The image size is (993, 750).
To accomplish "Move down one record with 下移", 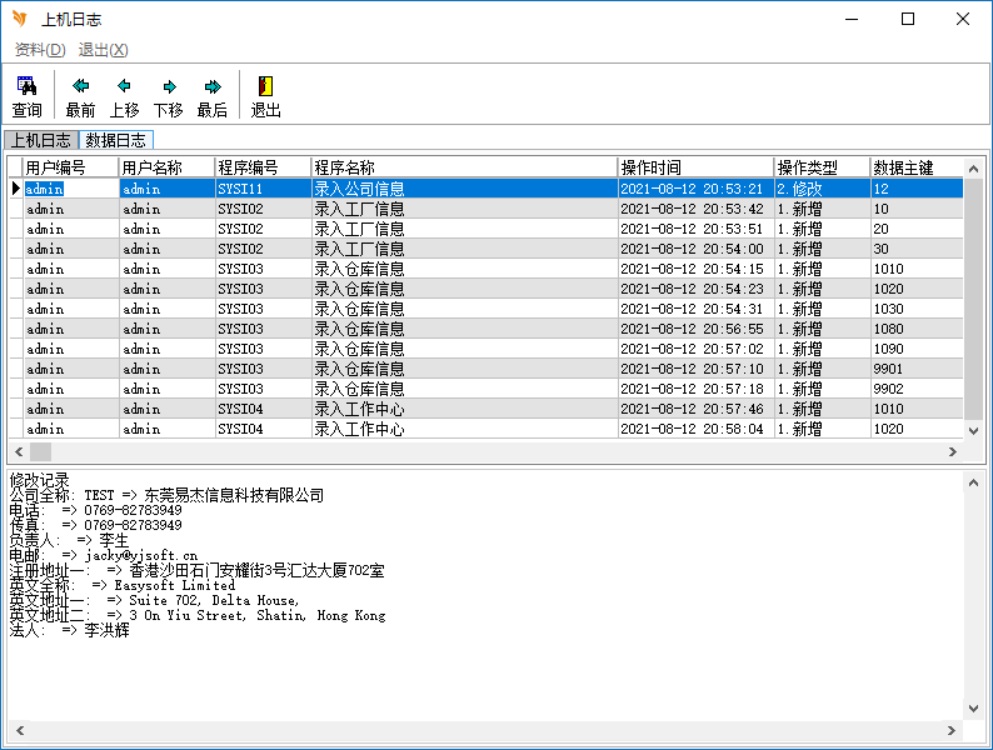I will 168,88.
